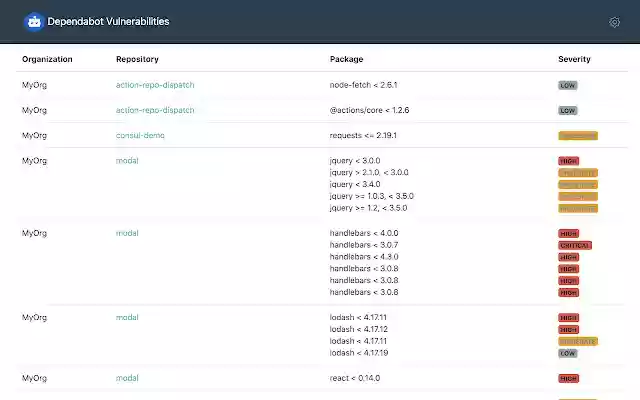Click LOW badge beside @actions/core < 1.2.6
The height and width of the screenshot is (400, 640).
(x=568, y=111)
